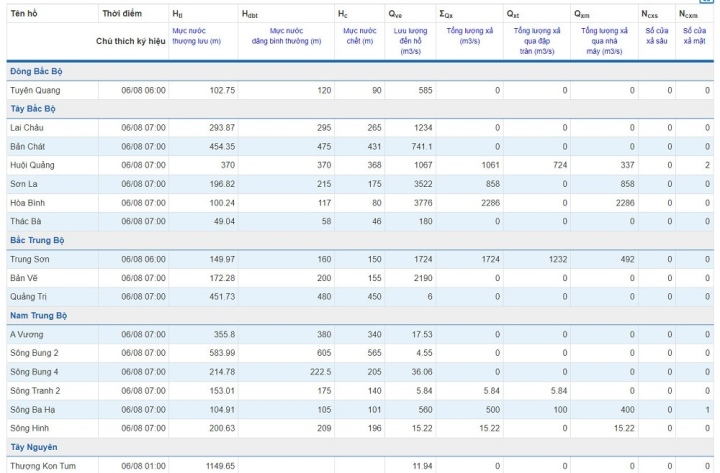Click the Thượng Kon Tum reservoir name
Screen dimensions: 720x473
44,466
